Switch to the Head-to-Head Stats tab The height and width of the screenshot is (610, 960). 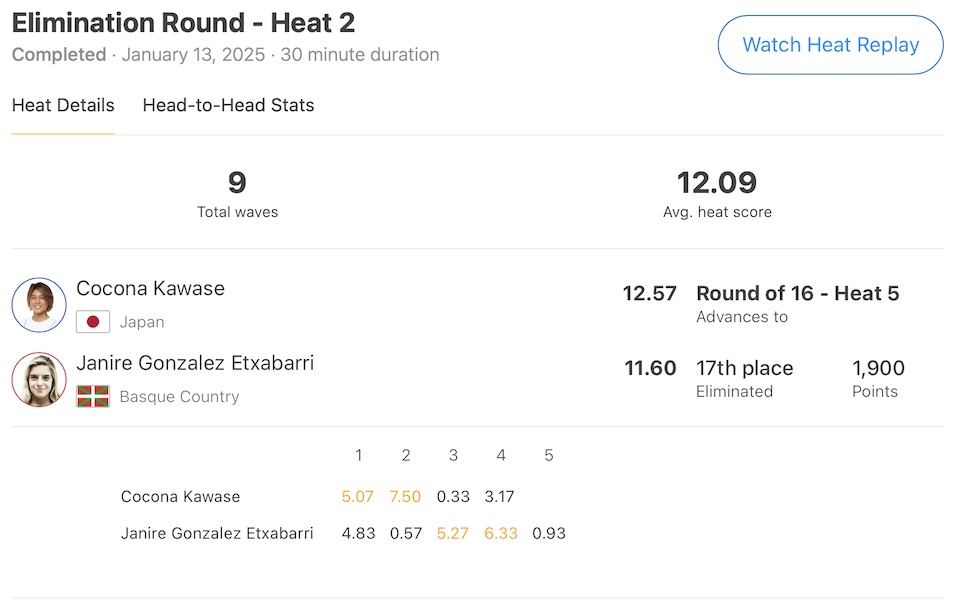[228, 105]
